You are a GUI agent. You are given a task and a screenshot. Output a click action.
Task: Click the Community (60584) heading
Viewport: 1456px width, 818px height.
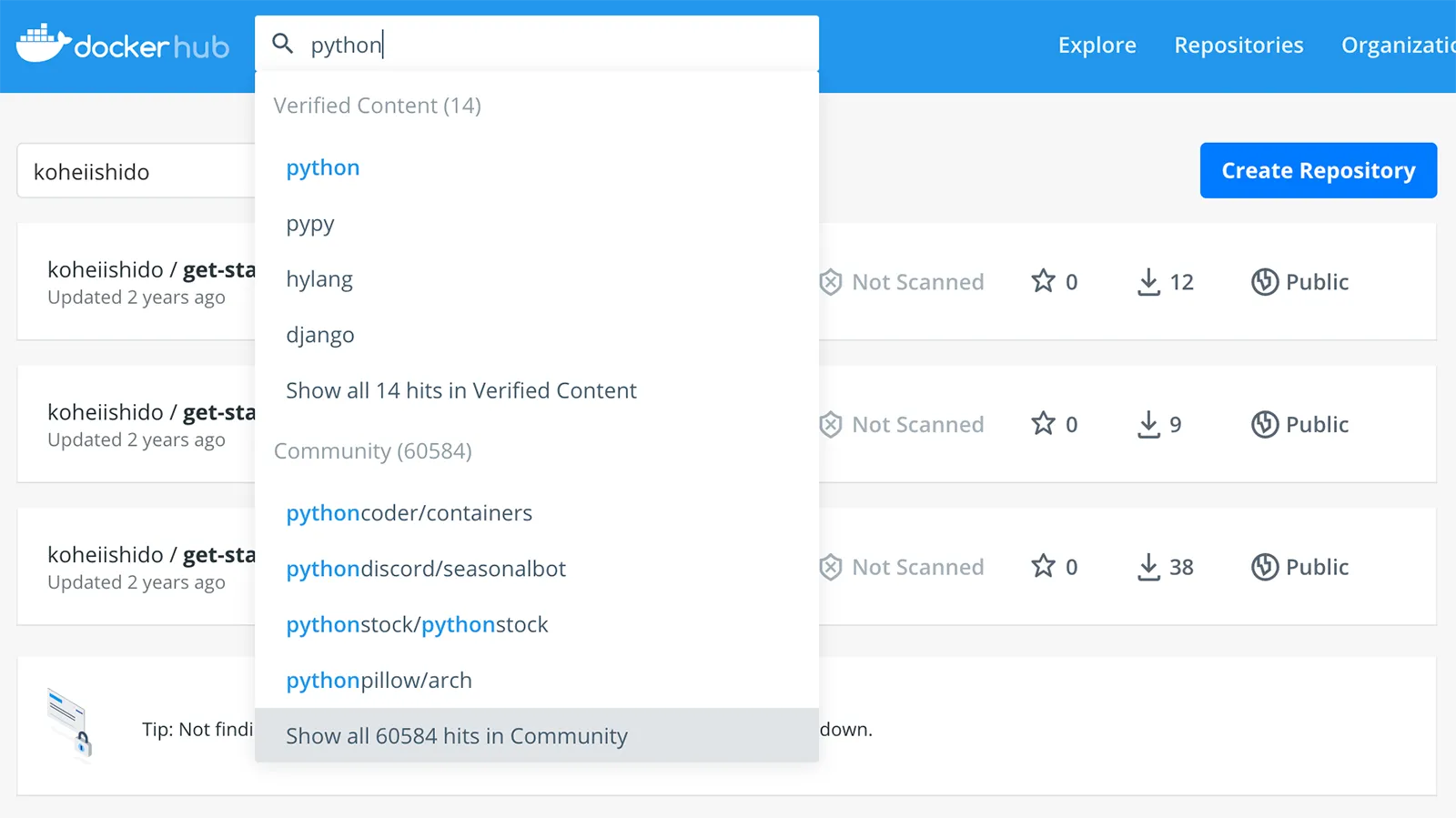(372, 451)
